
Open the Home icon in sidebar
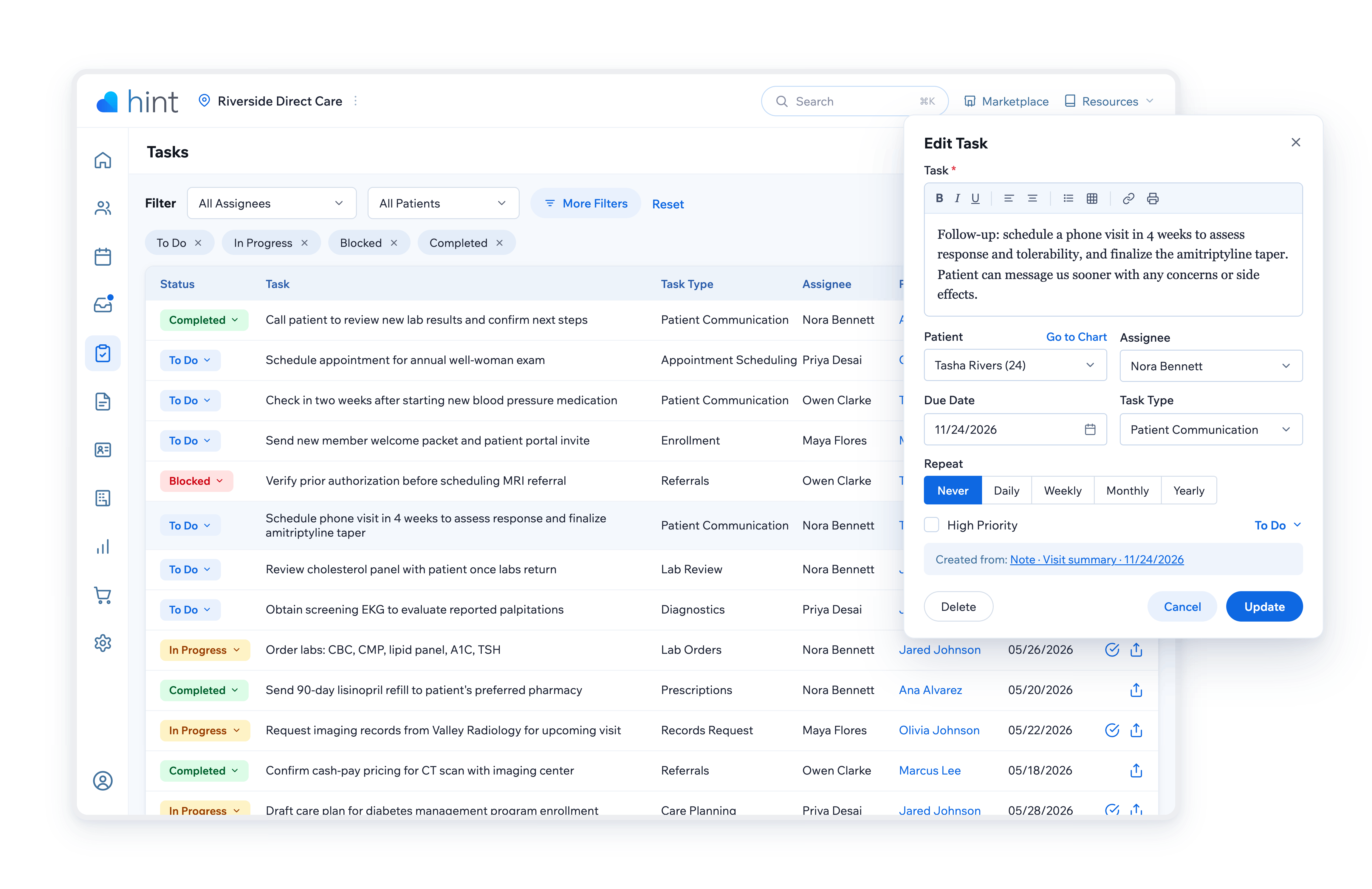click(103, 160)
